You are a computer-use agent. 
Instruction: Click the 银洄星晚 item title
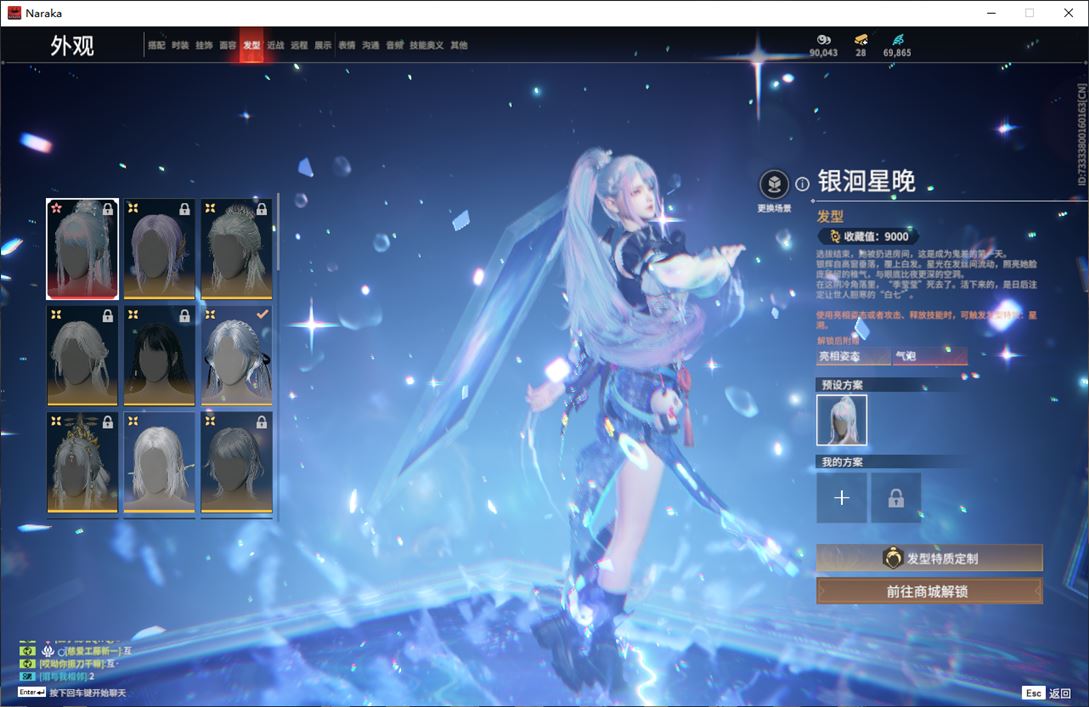[x=867, y=181]
